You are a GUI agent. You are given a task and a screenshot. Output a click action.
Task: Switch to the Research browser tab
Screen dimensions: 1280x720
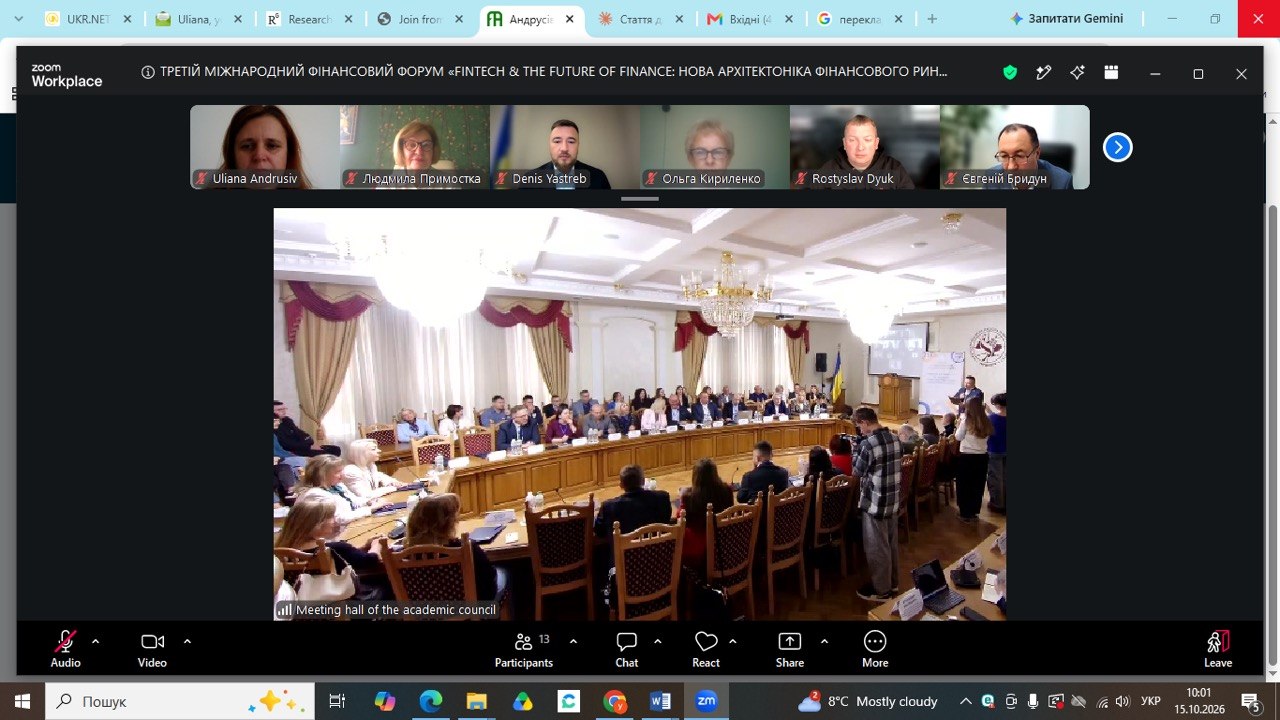pos(309,19)
